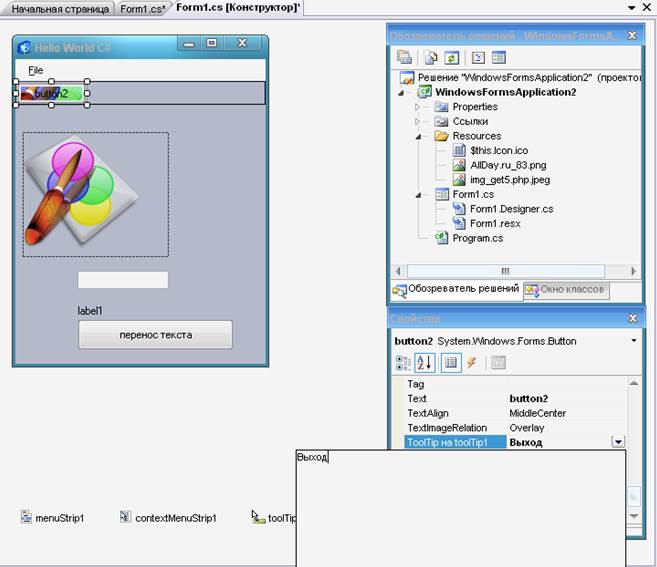657x567 pixels.
Task: Click the Solution Explorer horizontal scrollbar thumb
Action: tap(506, 271)
